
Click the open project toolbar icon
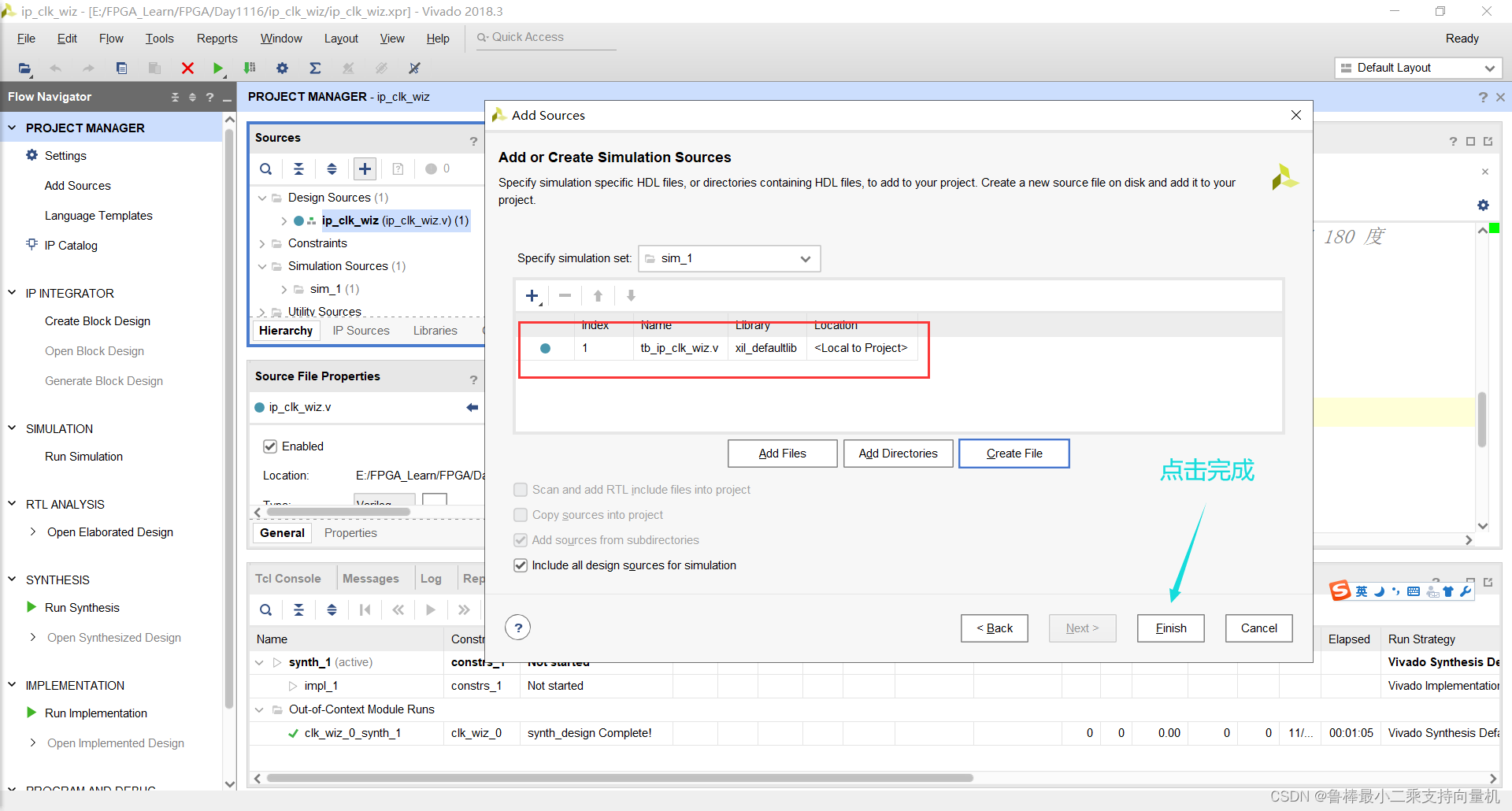pyautogui.click(x=25, y=69)
